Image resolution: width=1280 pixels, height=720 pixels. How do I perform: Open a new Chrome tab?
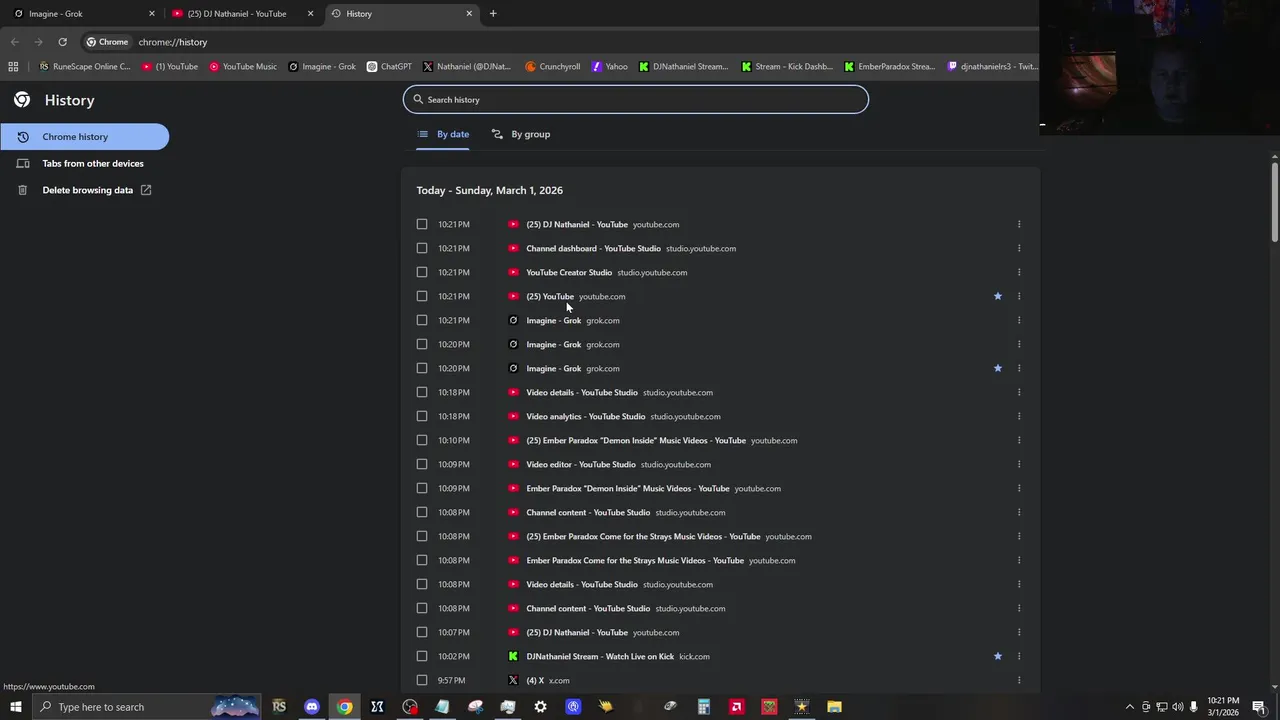click(x=493, y=14)
